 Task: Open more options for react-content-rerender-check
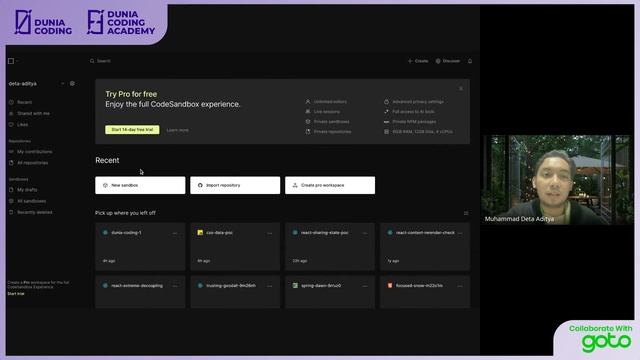[460, 233]
